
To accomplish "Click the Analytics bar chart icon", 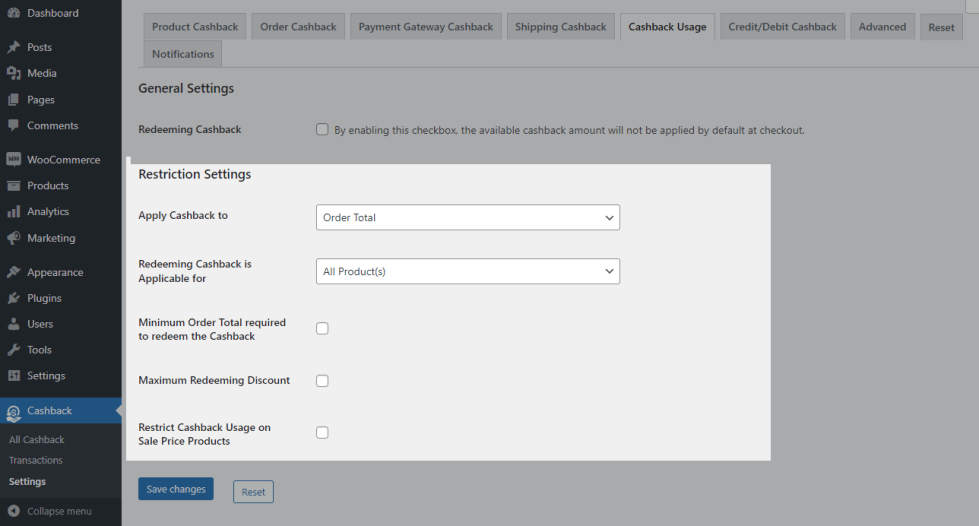I will point(14,212).
